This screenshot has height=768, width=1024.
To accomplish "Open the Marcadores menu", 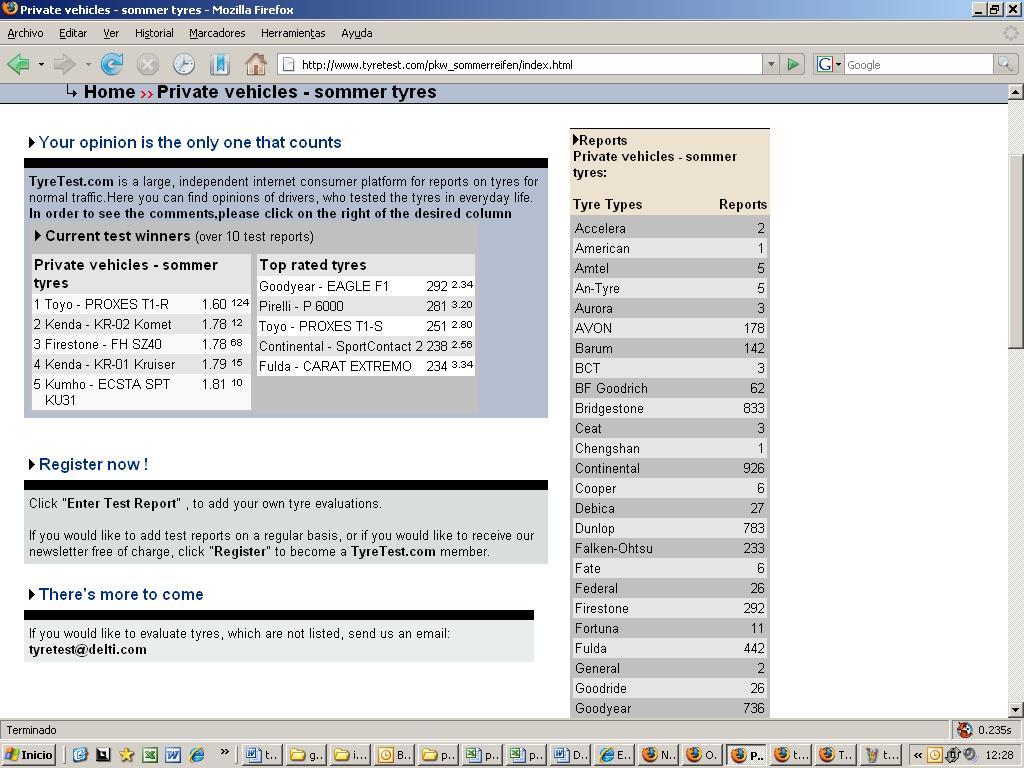I will 217,33.
